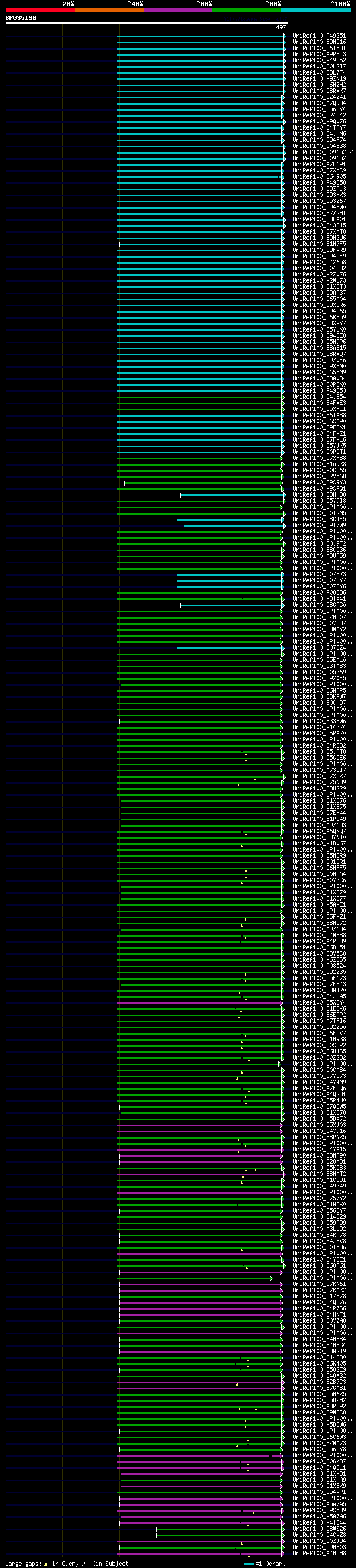The height and width of the screenshot is (1568, 356).
Task: Select the UniRef100_P05369 label
Action: [319, 672]
